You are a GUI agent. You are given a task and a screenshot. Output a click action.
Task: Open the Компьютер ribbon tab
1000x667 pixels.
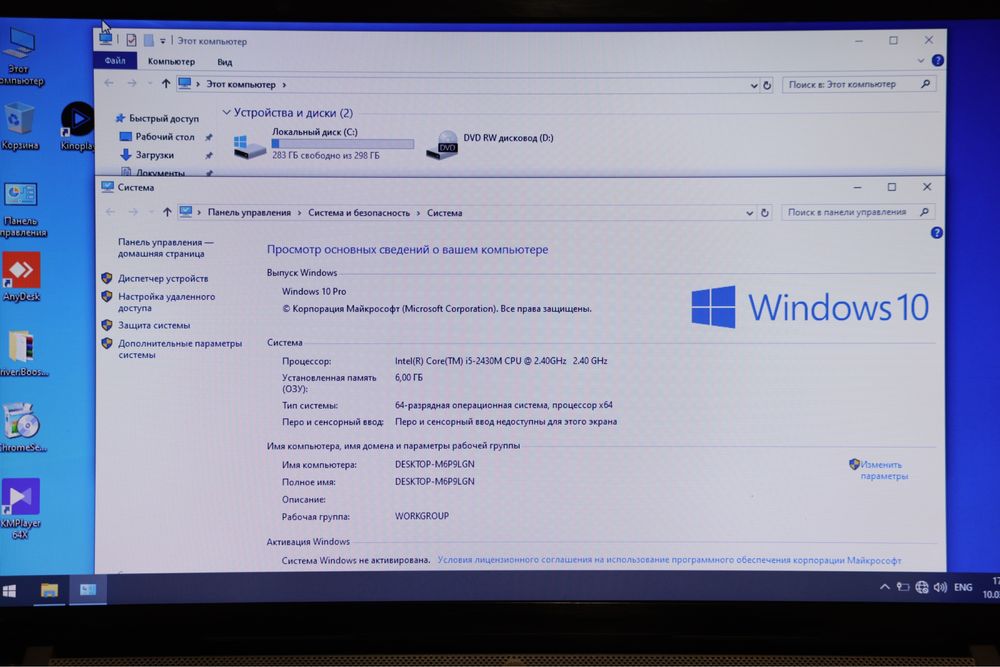tap(171, 61)
